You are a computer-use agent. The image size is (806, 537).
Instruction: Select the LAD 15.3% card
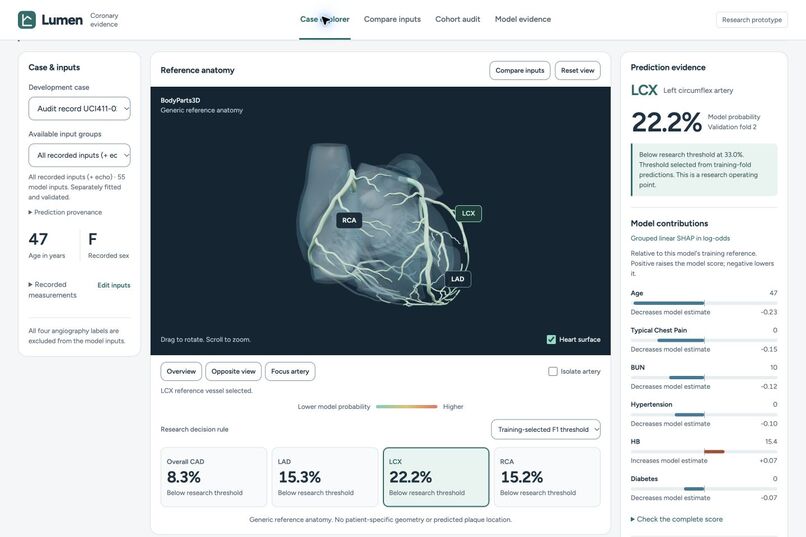324,477
